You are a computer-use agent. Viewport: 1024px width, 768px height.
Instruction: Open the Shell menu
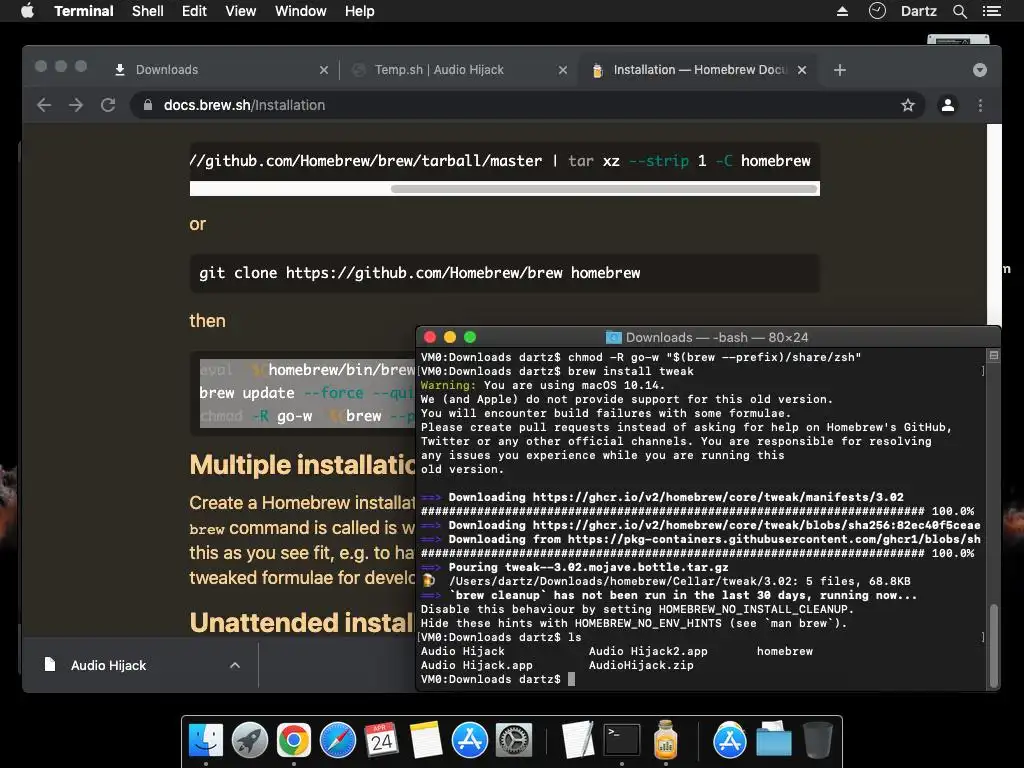148,11
